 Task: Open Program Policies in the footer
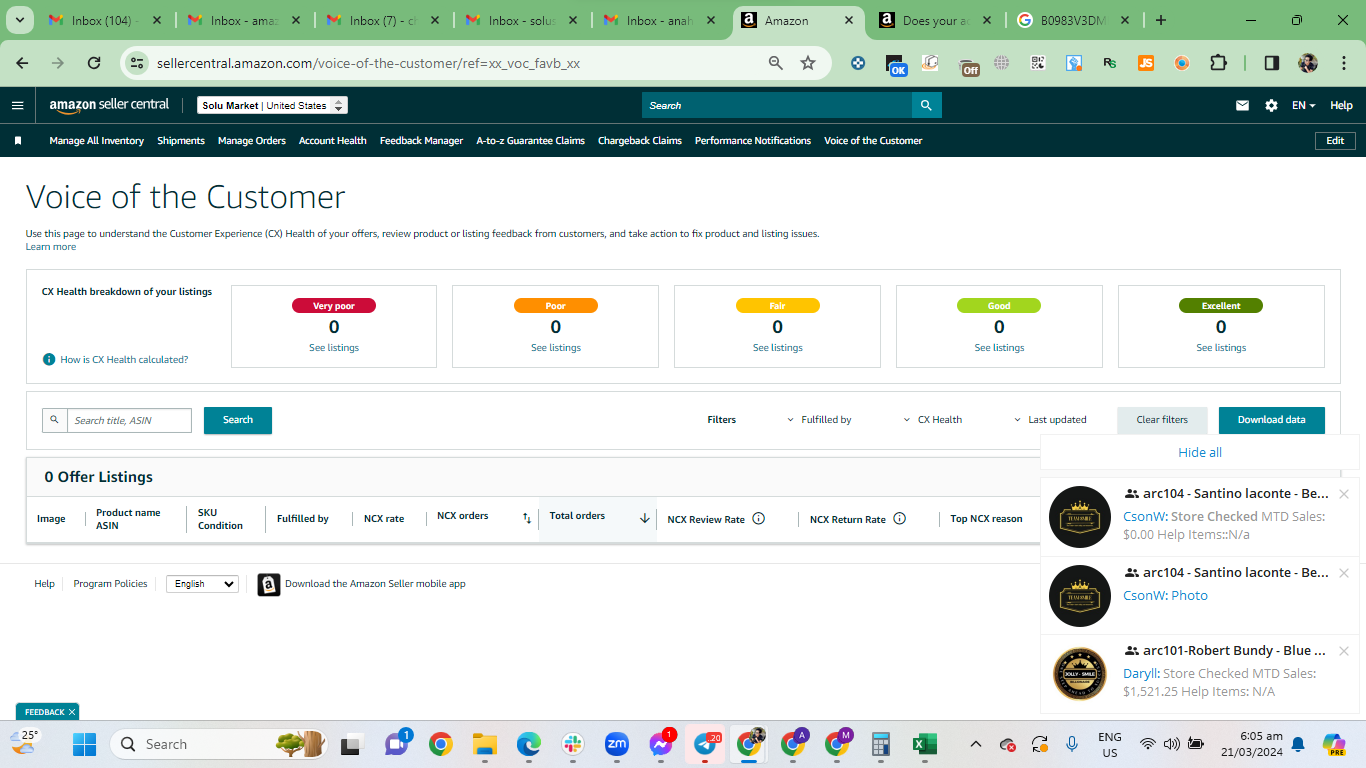(x=110, y=584)
